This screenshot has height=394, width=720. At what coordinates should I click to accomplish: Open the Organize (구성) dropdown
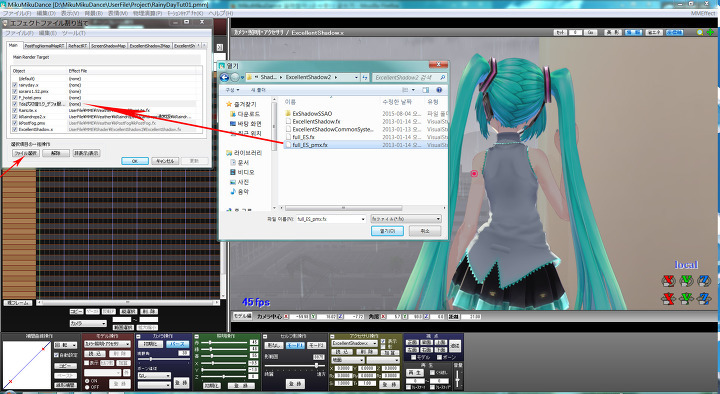click(232, 90)
